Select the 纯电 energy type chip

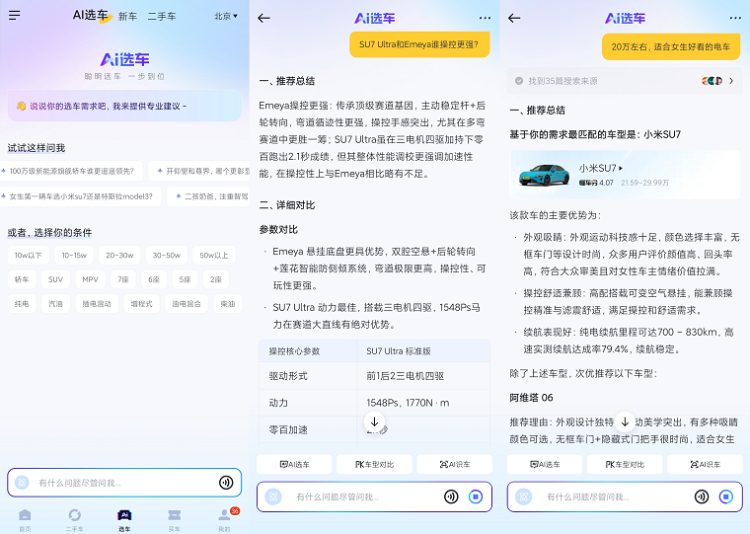(x=22, y=303)
